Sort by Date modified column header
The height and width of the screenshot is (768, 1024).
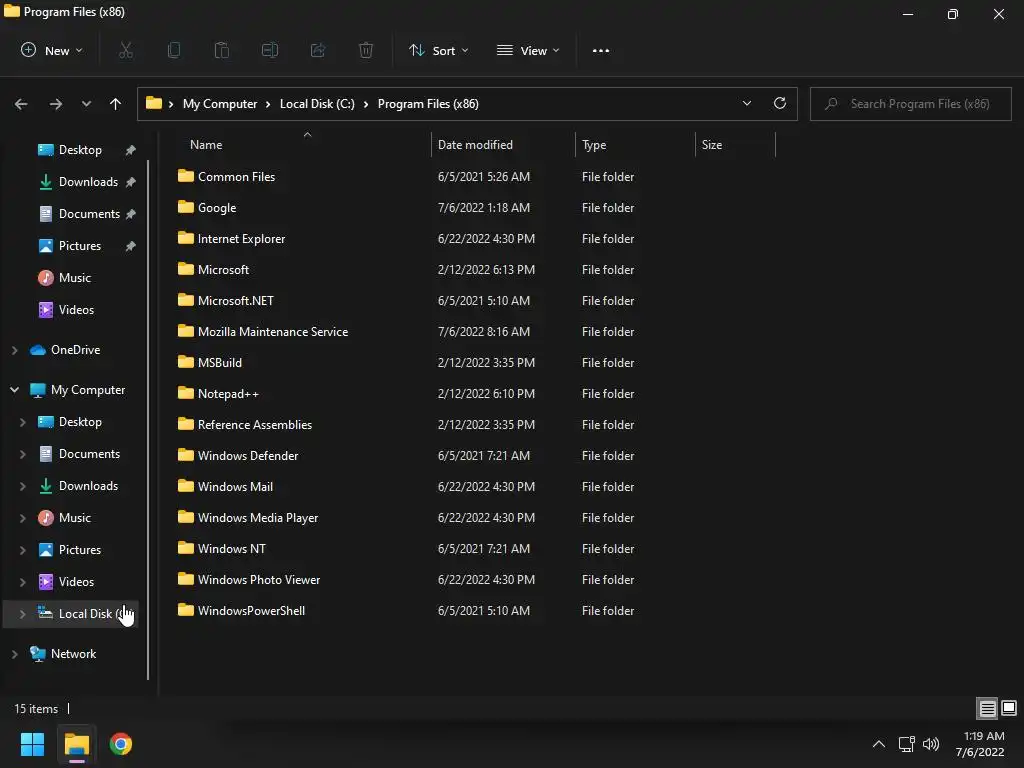pyautogui.click(x=503, y=144)
